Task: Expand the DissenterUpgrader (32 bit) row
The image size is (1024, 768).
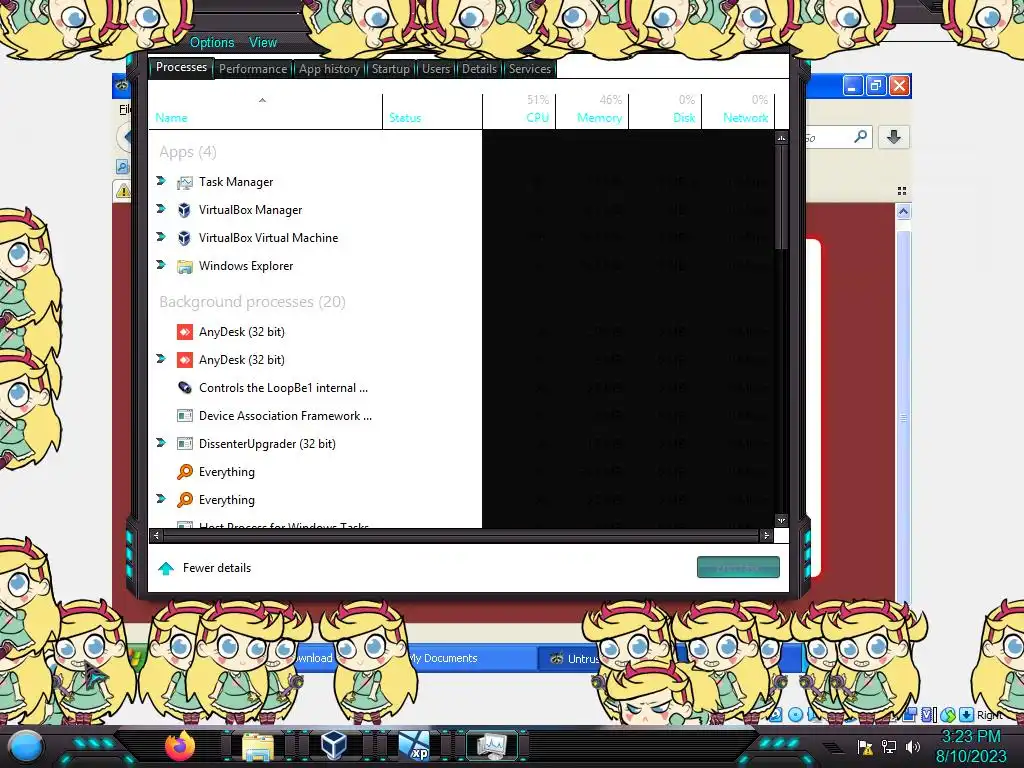Action: coord(161,443)
